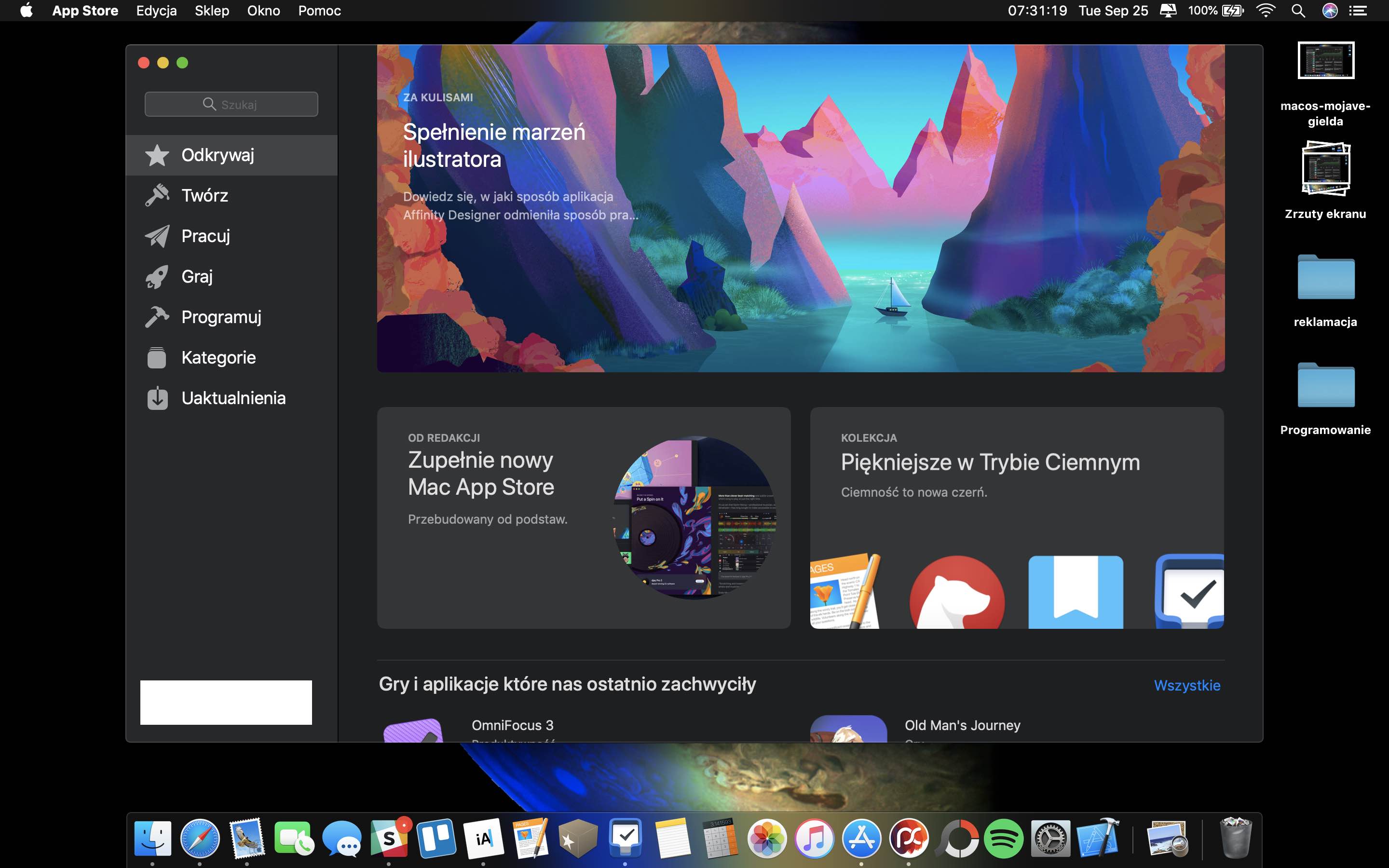The height and width of the screenshot is (868, 1389).
Task: Click the Wi-Fi status icon
Action: point(1266,10)
